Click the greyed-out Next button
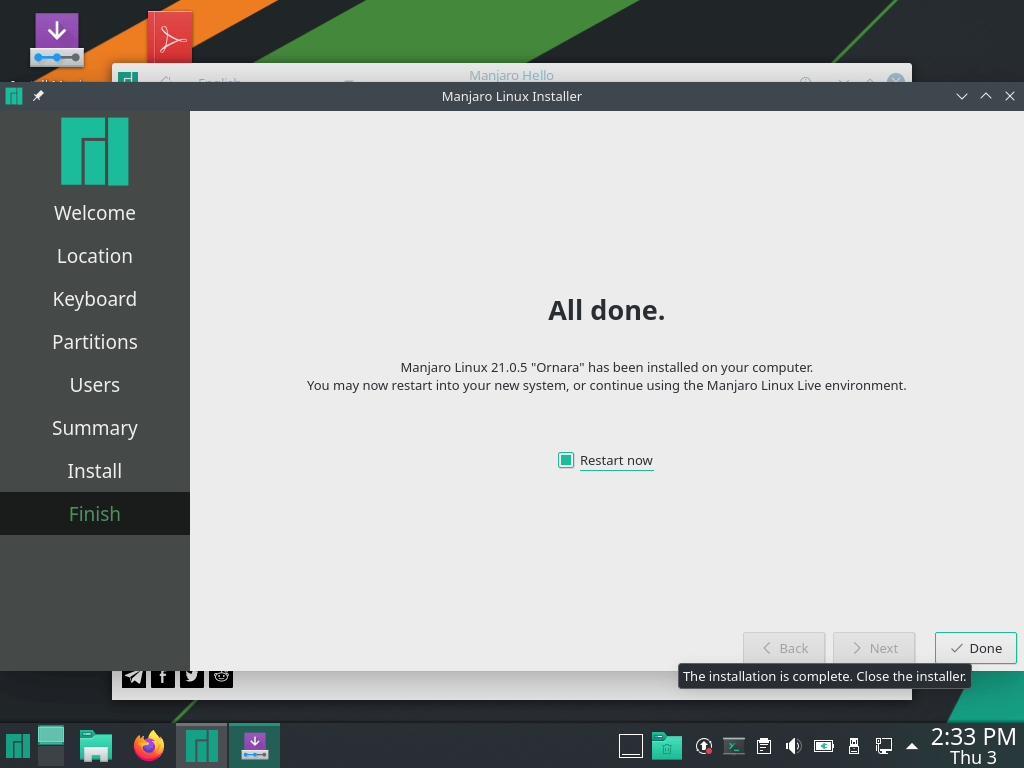 pos(874,648)
